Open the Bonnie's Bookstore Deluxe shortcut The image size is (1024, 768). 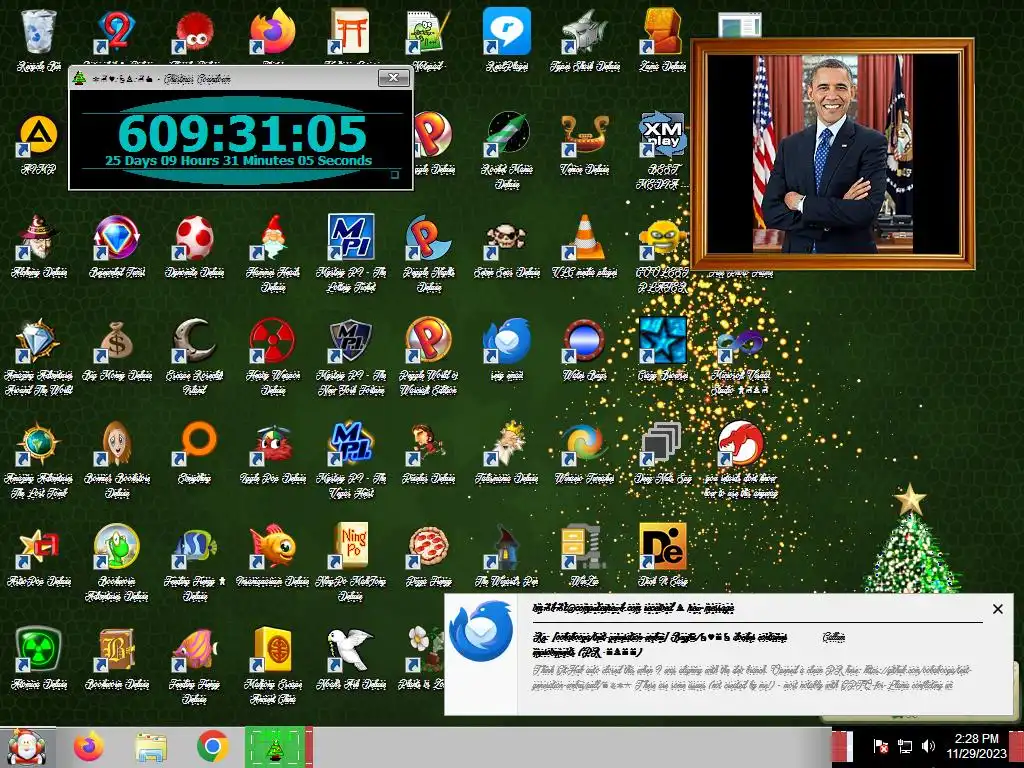116,444
